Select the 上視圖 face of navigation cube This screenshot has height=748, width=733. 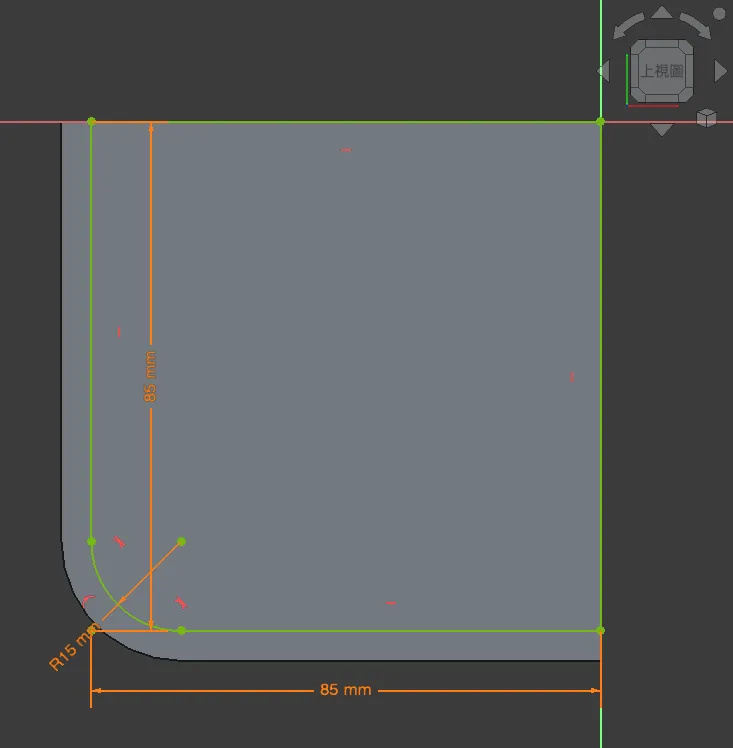[662, 71]
